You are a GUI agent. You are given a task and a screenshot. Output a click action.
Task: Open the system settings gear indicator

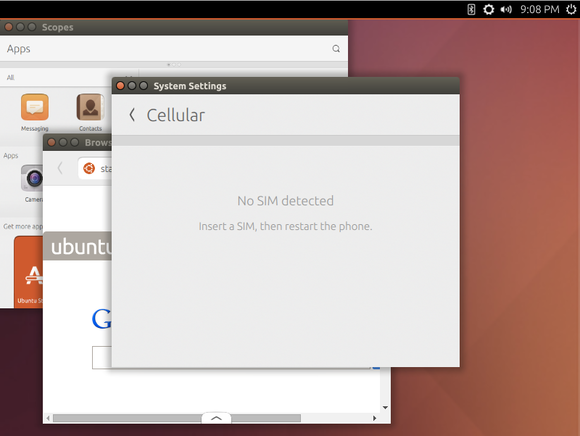488,9
